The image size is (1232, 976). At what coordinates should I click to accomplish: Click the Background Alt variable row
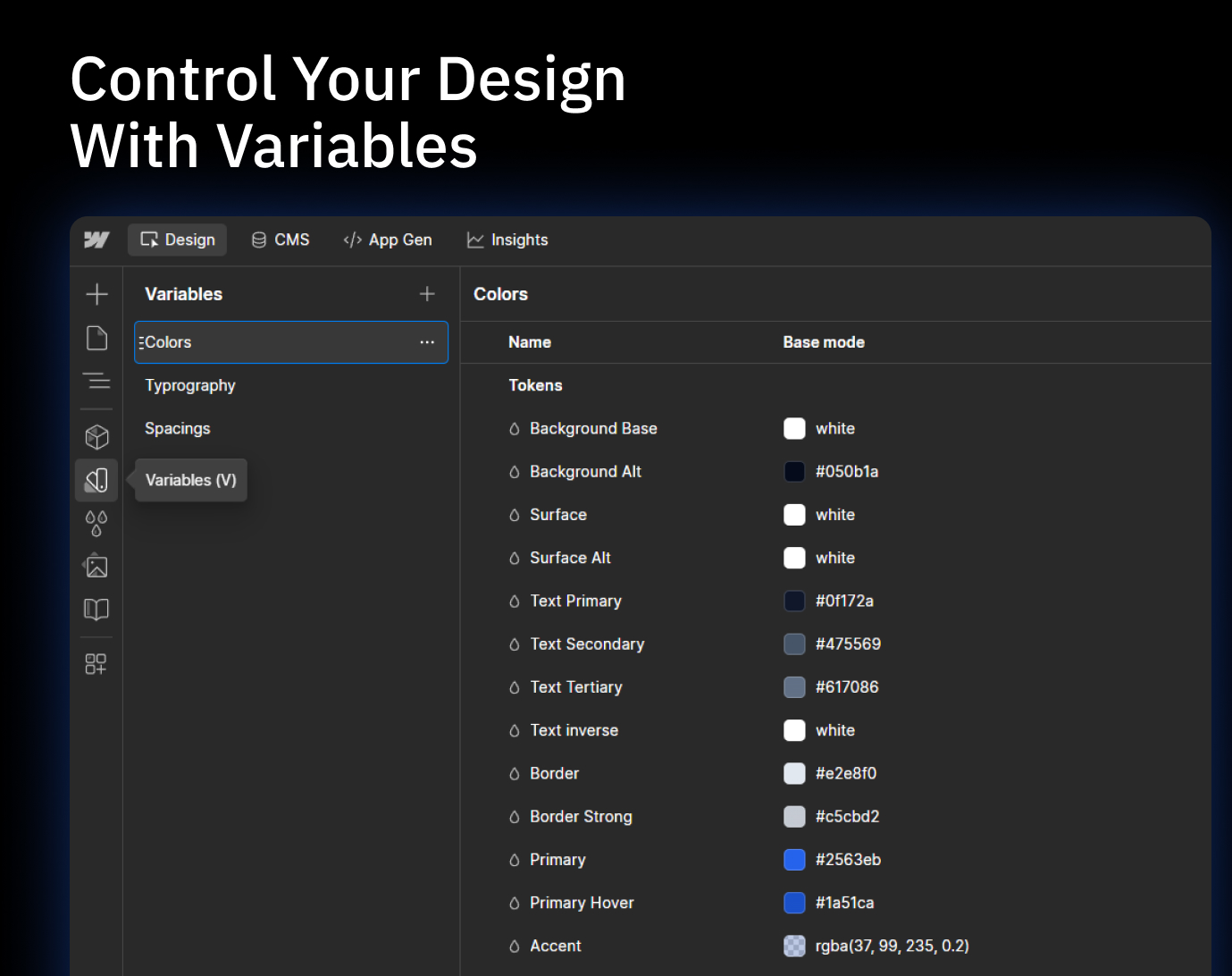625,471
